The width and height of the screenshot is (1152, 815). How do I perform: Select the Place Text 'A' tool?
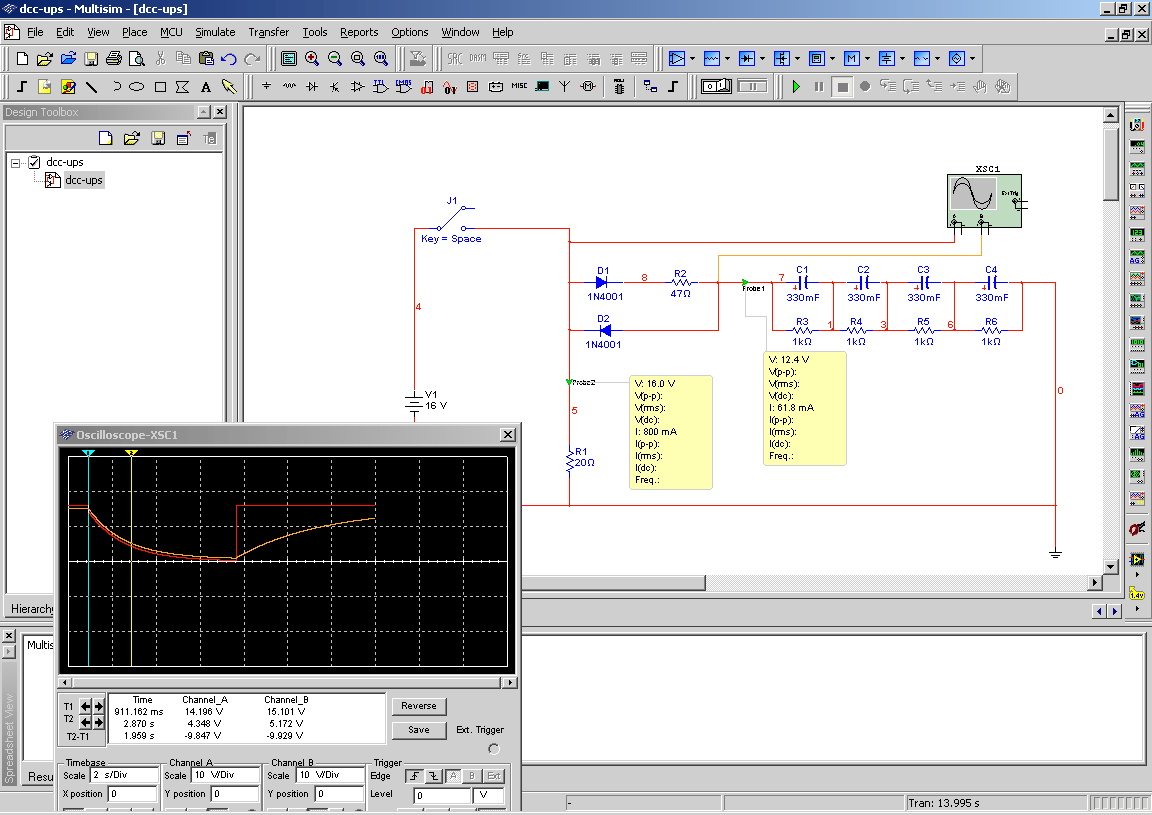(x=206, y=87)
